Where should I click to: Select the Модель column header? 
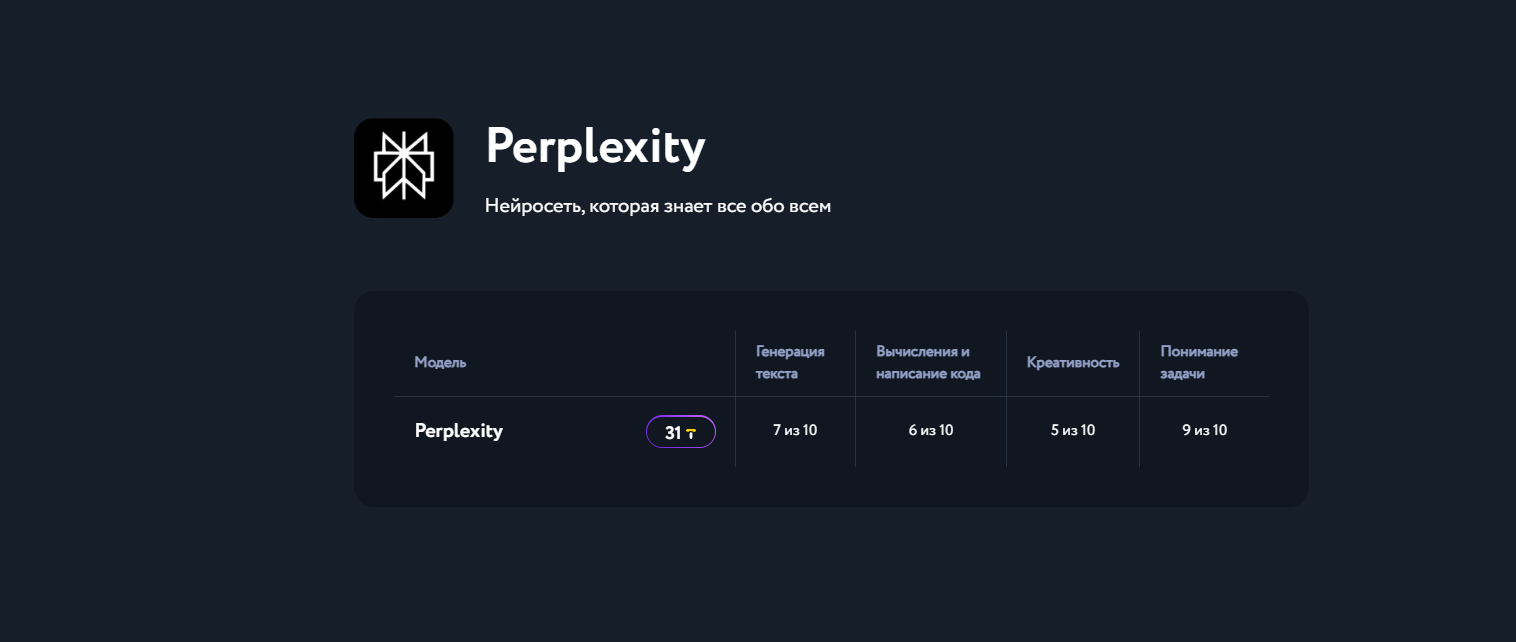click(x=440, y=362)
